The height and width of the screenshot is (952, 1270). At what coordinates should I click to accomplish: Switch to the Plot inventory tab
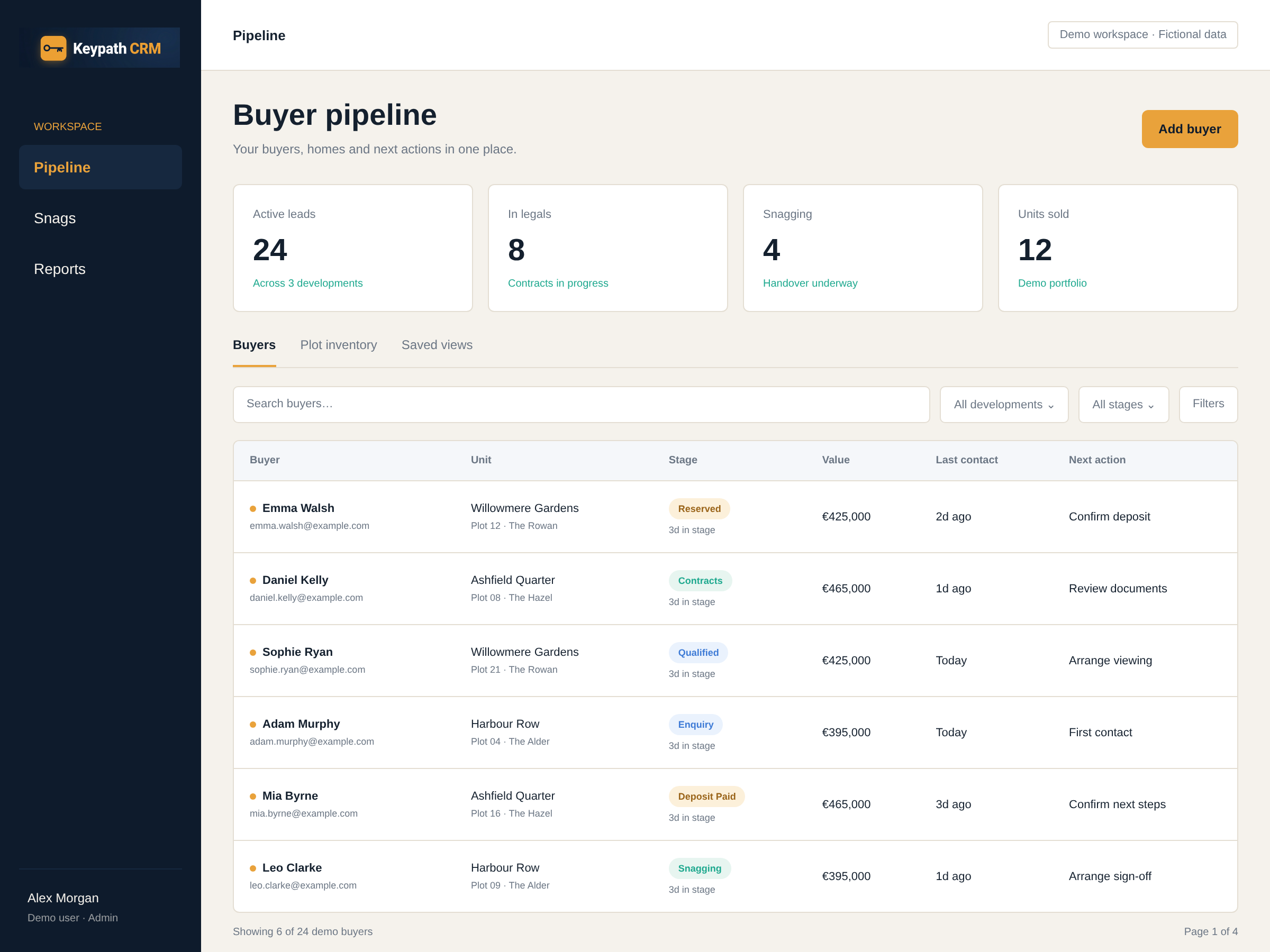click(339, 345)
